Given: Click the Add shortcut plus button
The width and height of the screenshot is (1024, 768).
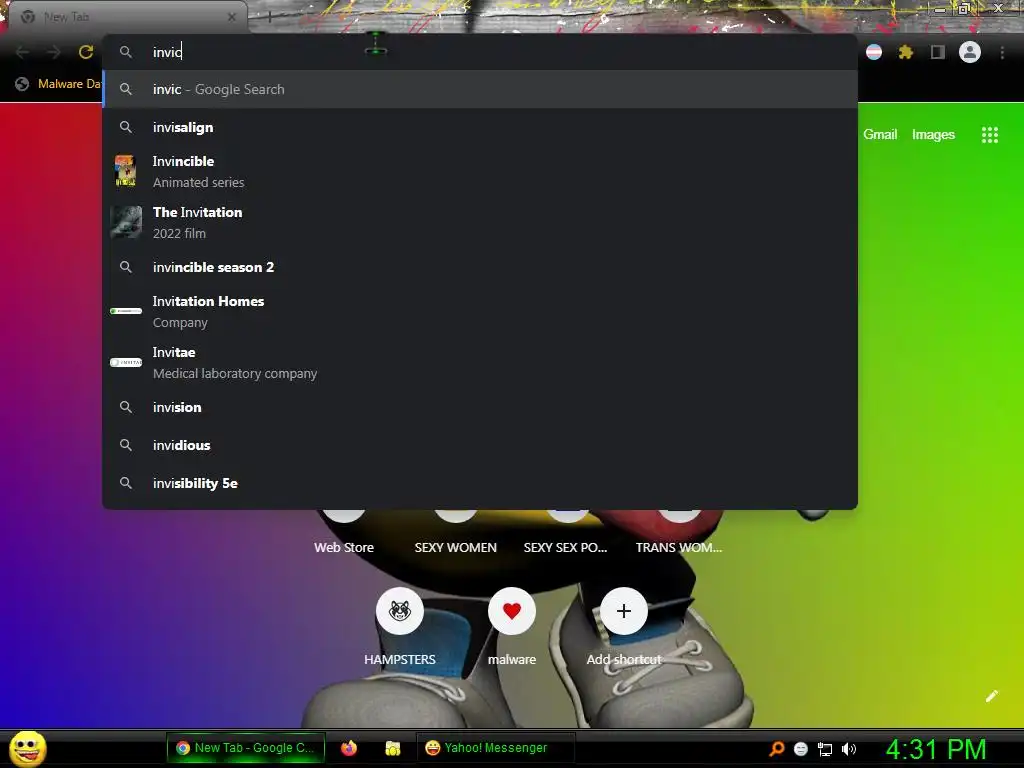Looking at the screenshot, I should (624, 611).
